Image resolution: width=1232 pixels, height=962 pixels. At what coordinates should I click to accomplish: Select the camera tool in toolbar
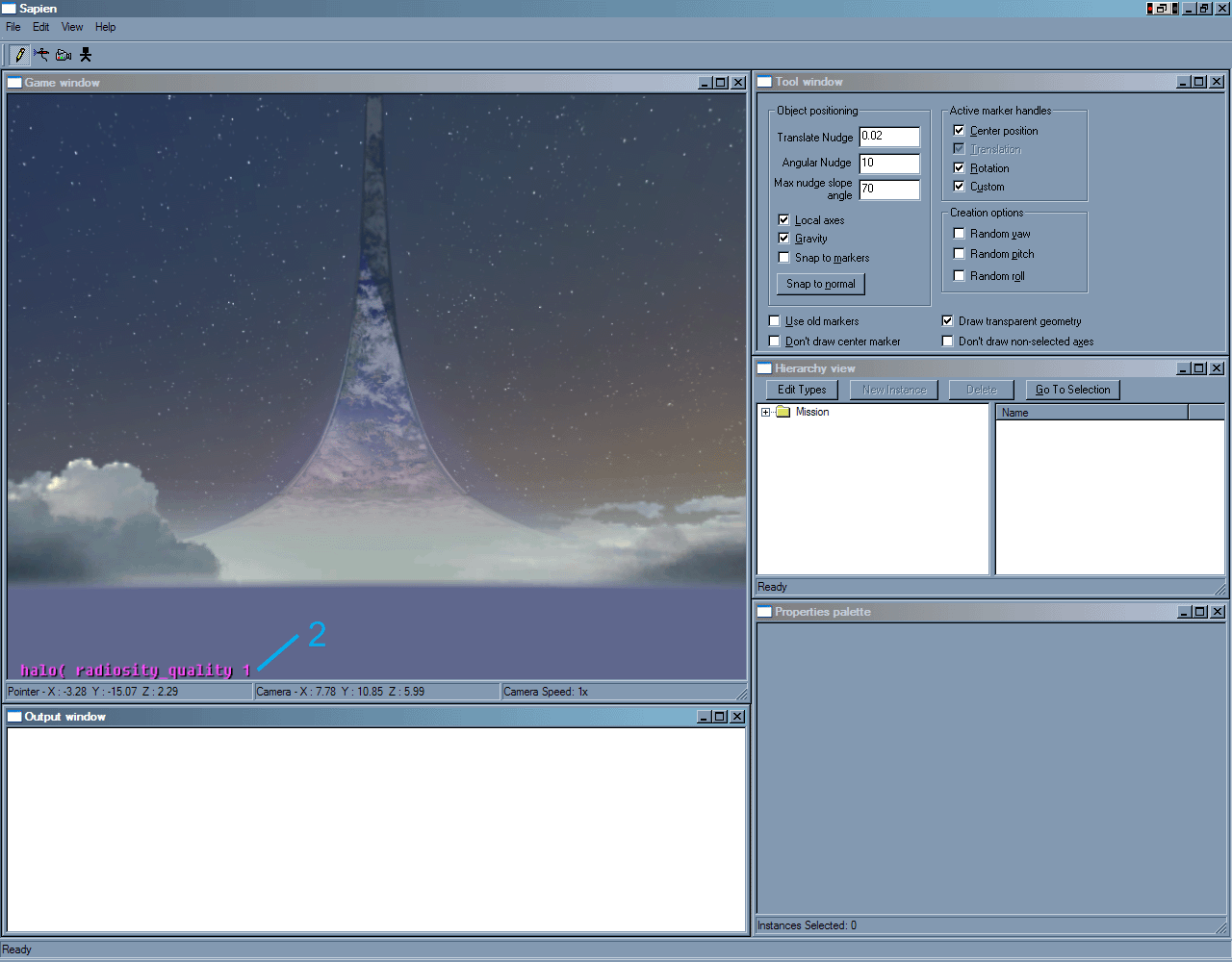click(x=64, y=55)
